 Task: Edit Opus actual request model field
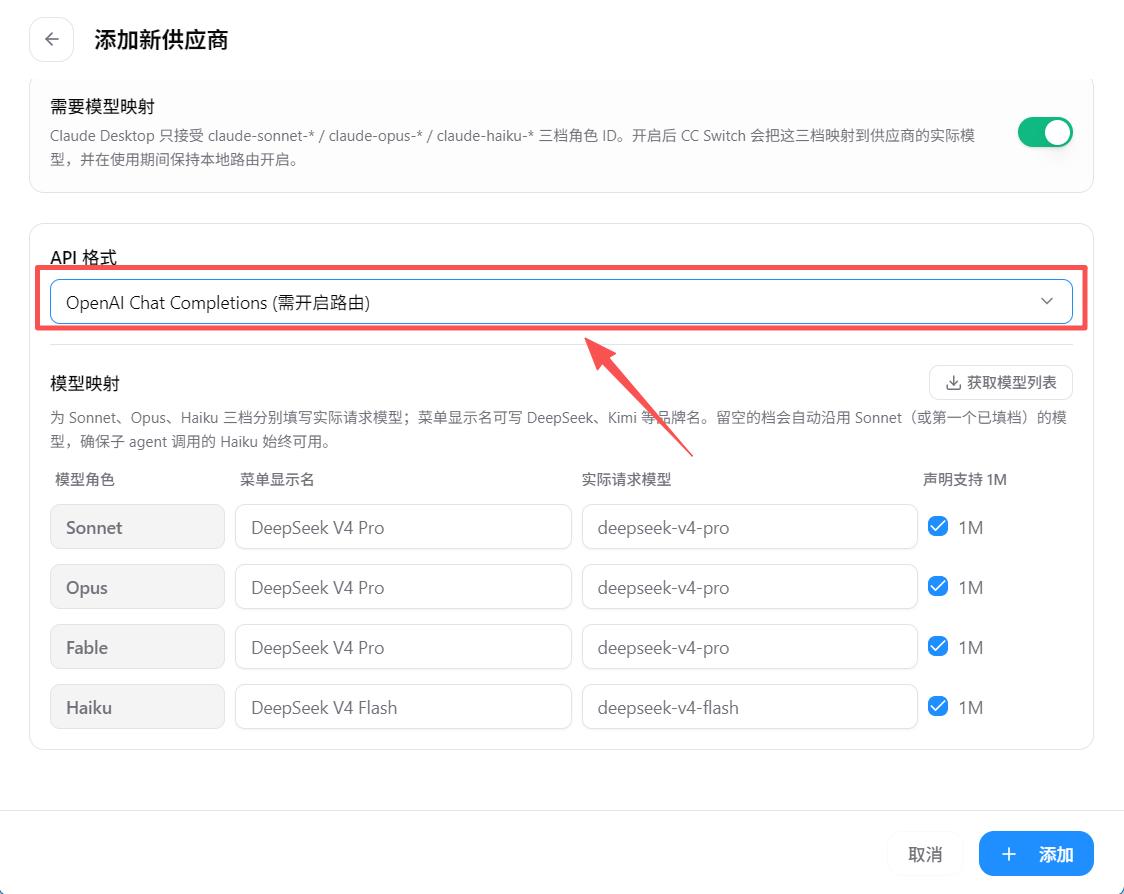coord(750,587)
